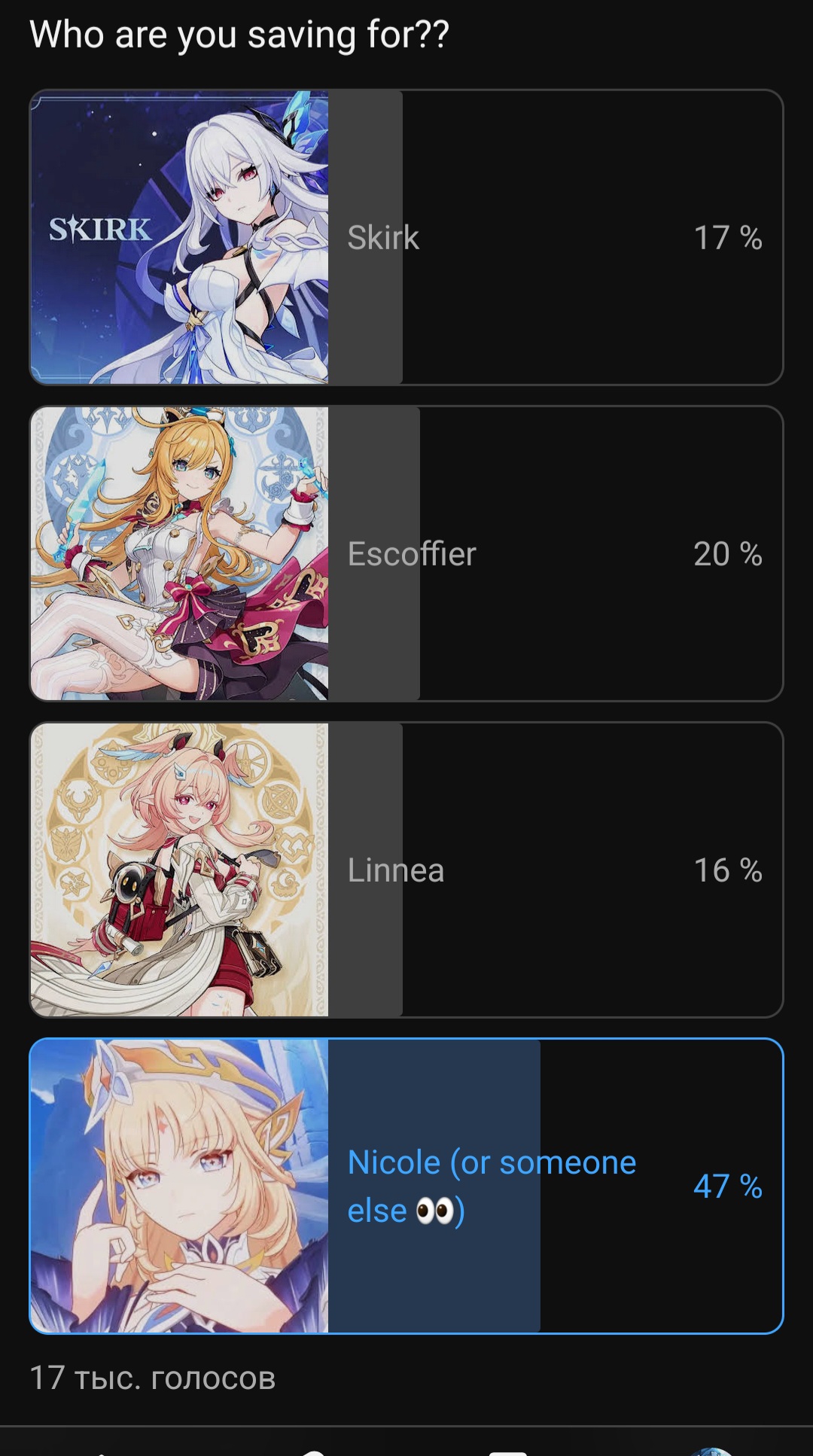
Task: Click the SKIRK logo text on artwork
Action: tap(100, 230)
